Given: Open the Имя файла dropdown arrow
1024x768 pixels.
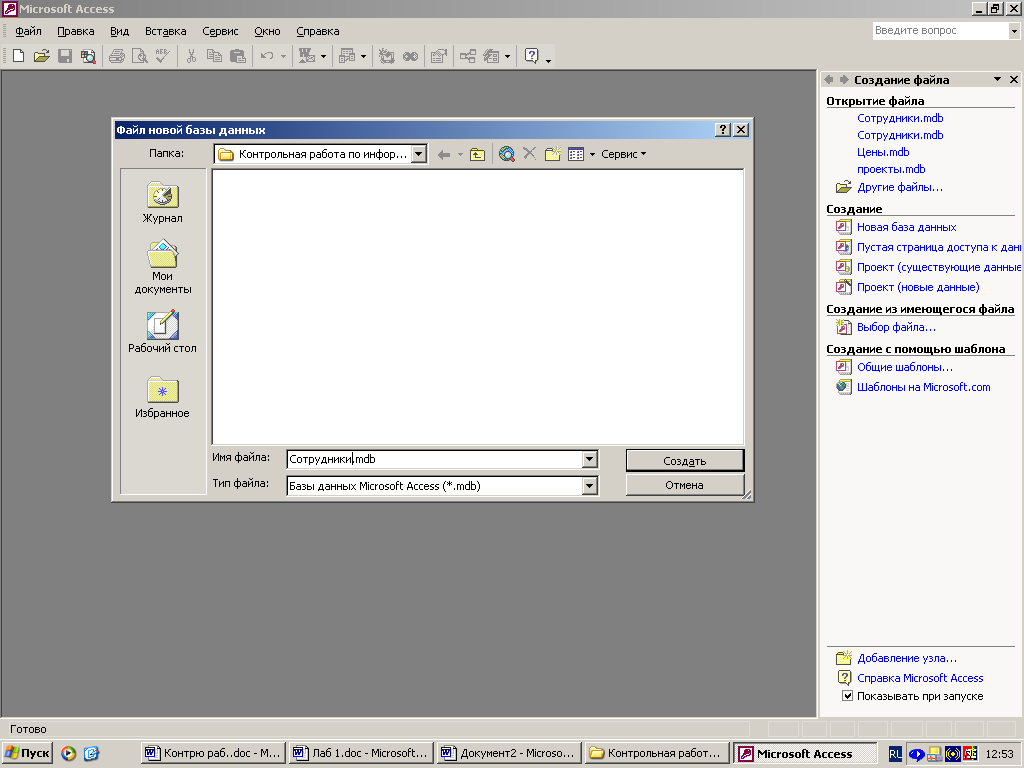Looking at the screenshot, I should (x=589, y=459).
